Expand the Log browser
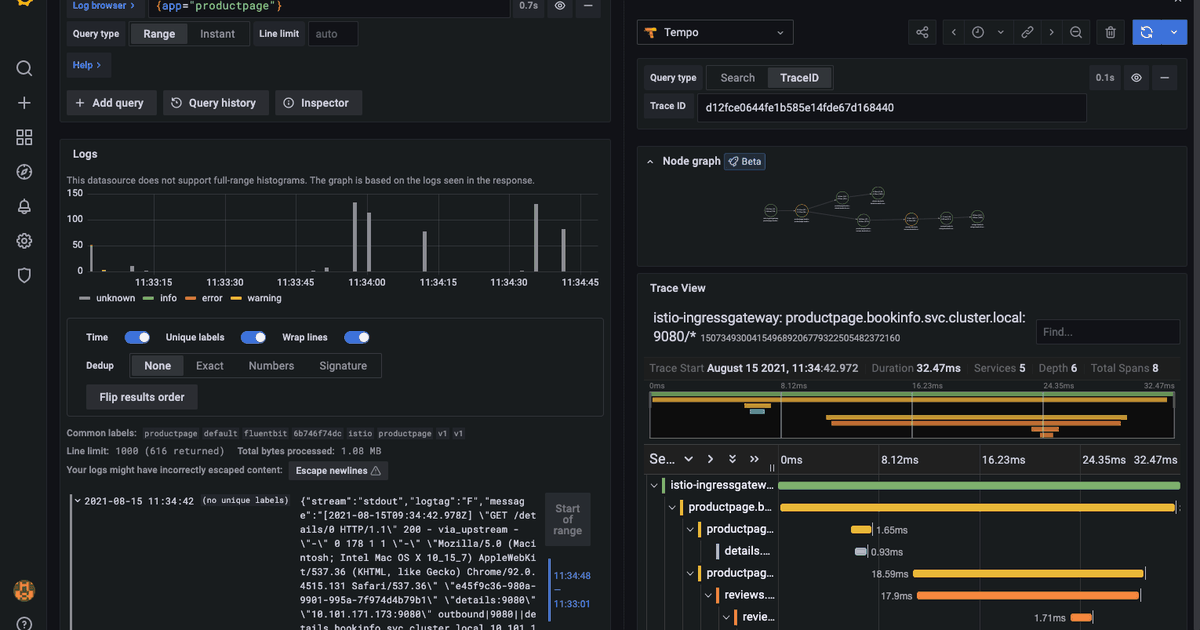1200x630 pixels. (x=103, y=6)
